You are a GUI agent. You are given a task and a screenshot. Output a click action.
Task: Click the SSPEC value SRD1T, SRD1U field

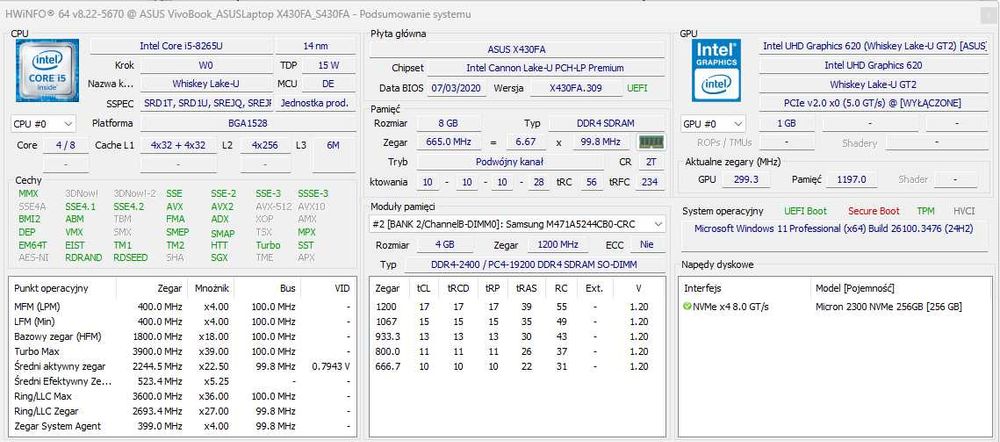pyautogui.click(x=205, y=103)
